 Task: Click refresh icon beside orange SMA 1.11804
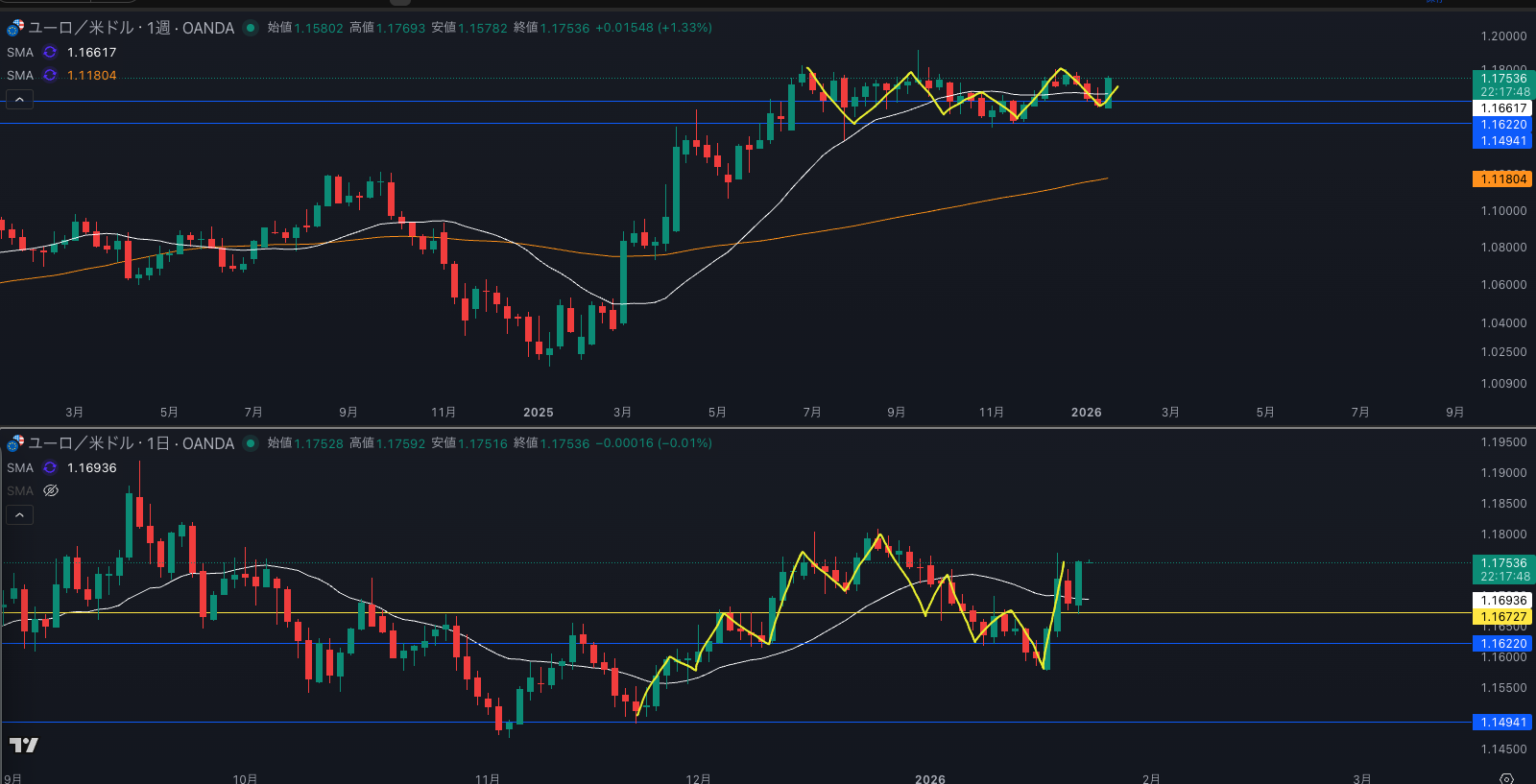[50, 76]
